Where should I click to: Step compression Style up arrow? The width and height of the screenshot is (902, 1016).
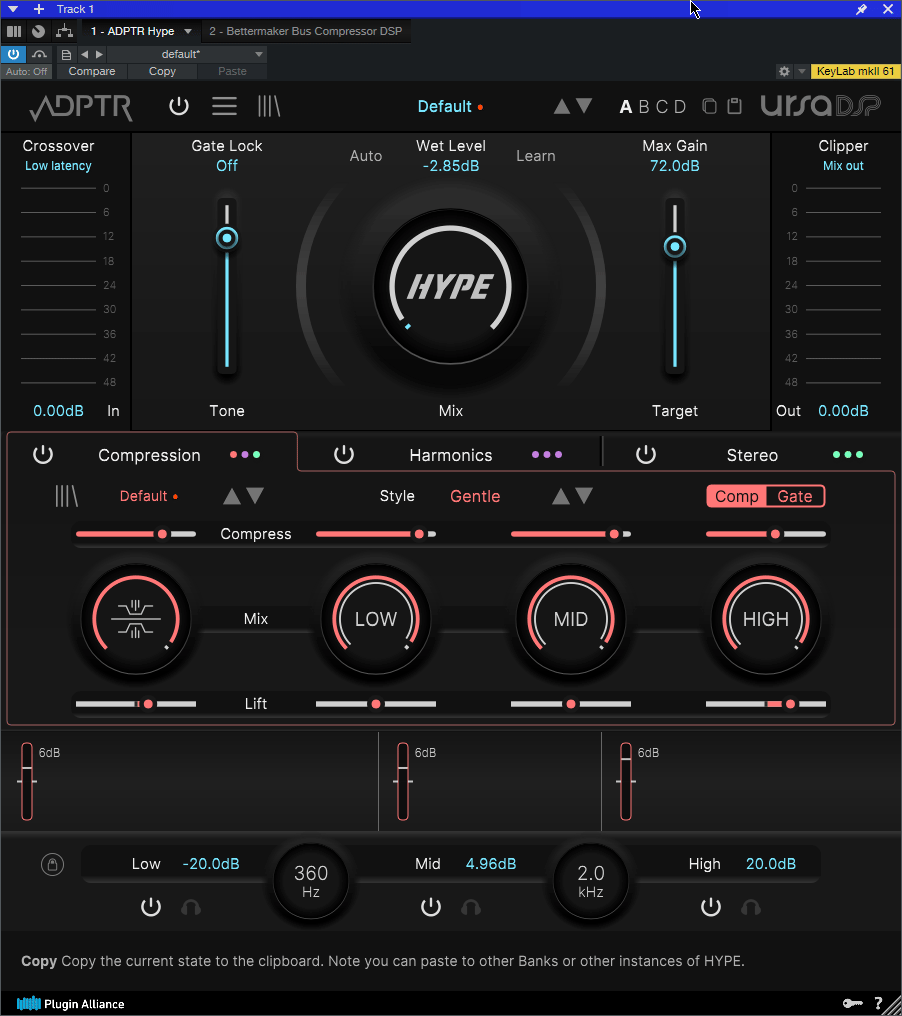coord(561,496)
